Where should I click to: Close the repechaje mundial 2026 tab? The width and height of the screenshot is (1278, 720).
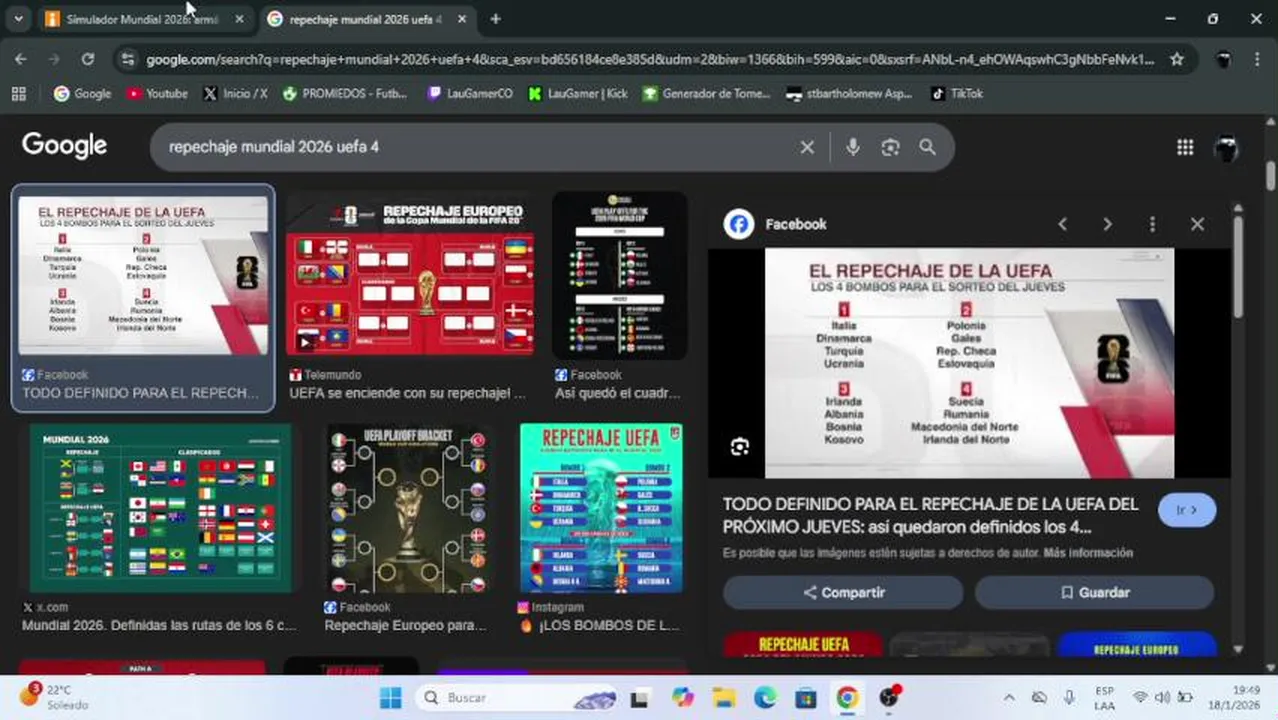pyautogui.click(x=462, y=19)
